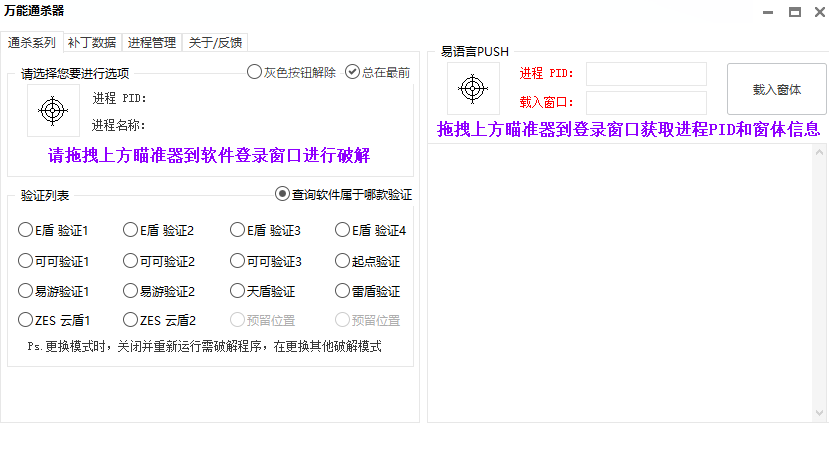Click the large list area under 易语言PUSH

[x=620, y=283]
